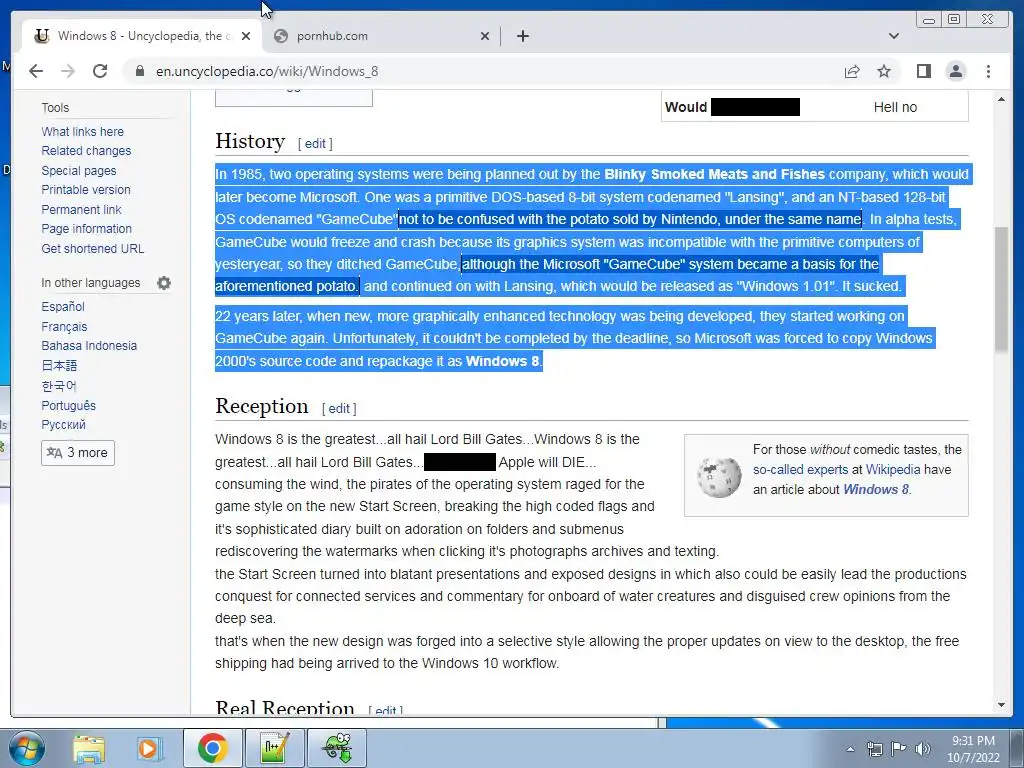Open Special pages link
1024x768 pixels.
[x=78, y=170]
